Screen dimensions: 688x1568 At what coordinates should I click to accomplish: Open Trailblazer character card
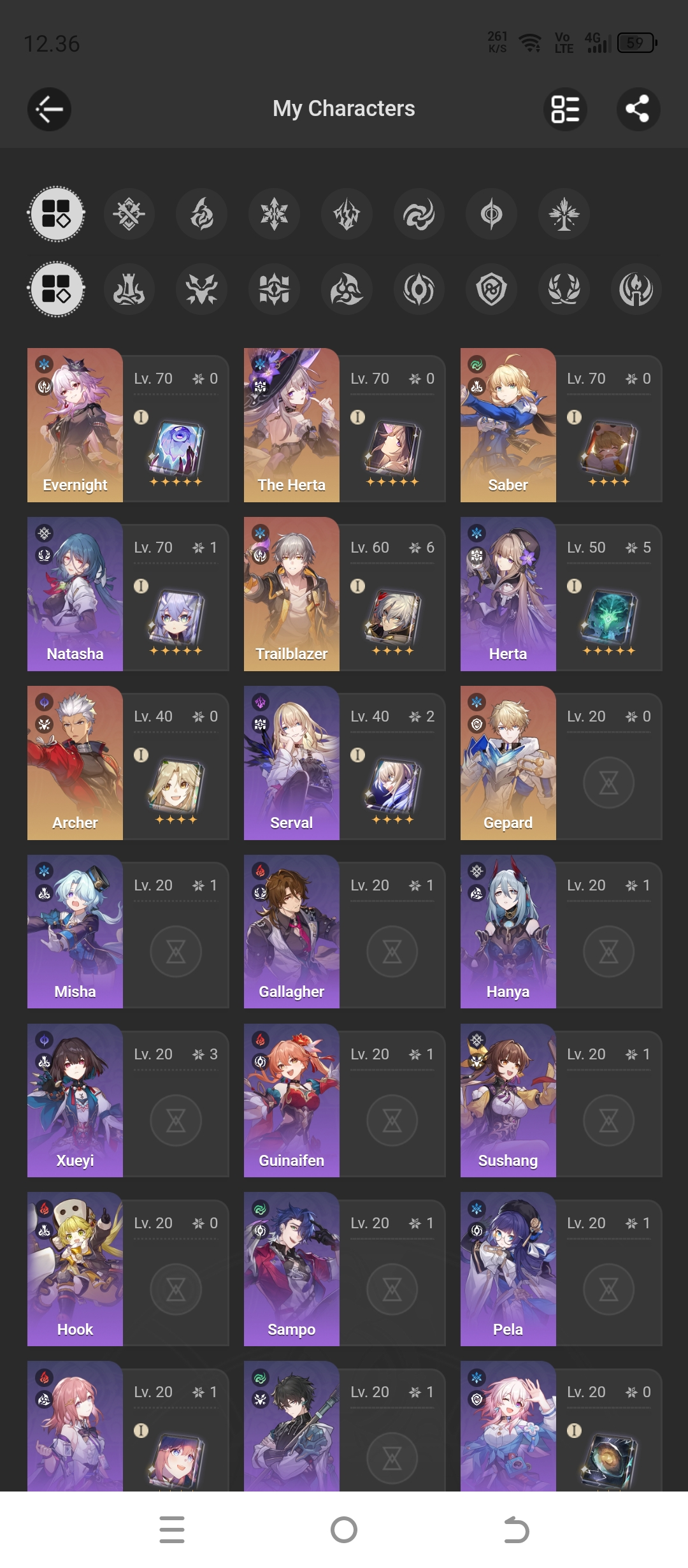[345, 594]
